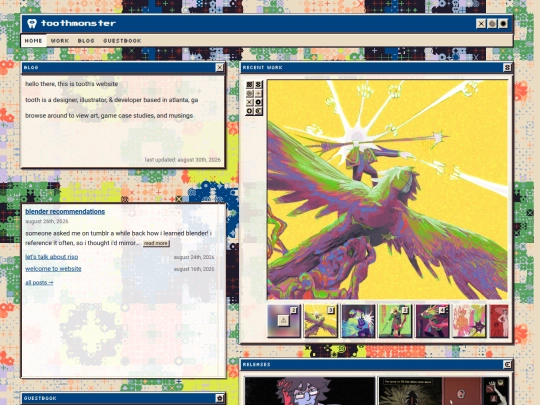Open the Guestbook tab
Viewport: 540px width, 405px height.
122,41
